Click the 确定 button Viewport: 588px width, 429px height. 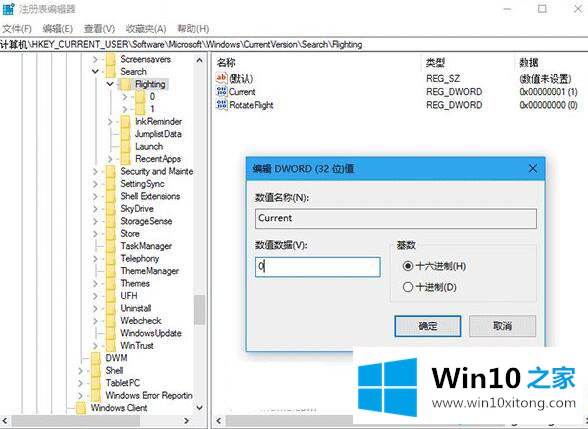point(428,326)
